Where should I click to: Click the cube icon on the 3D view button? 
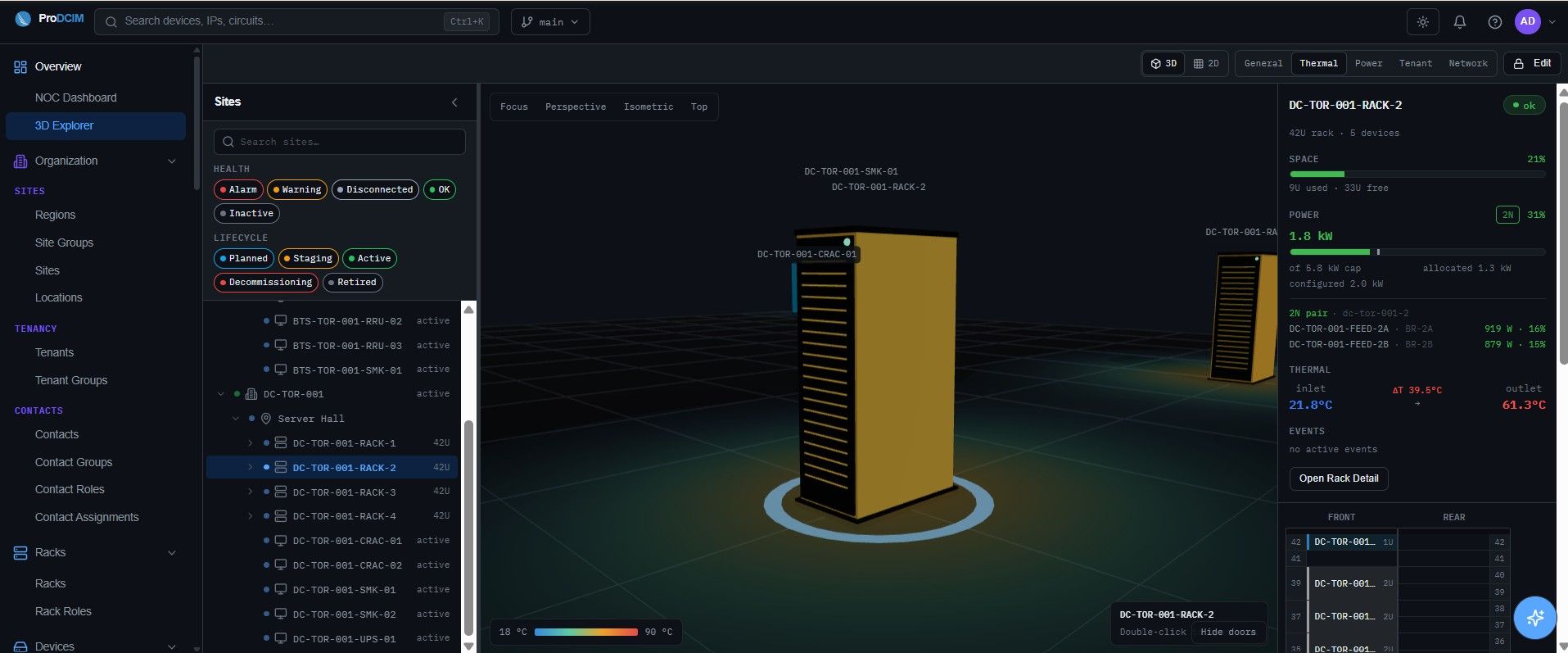(1155, 63)
